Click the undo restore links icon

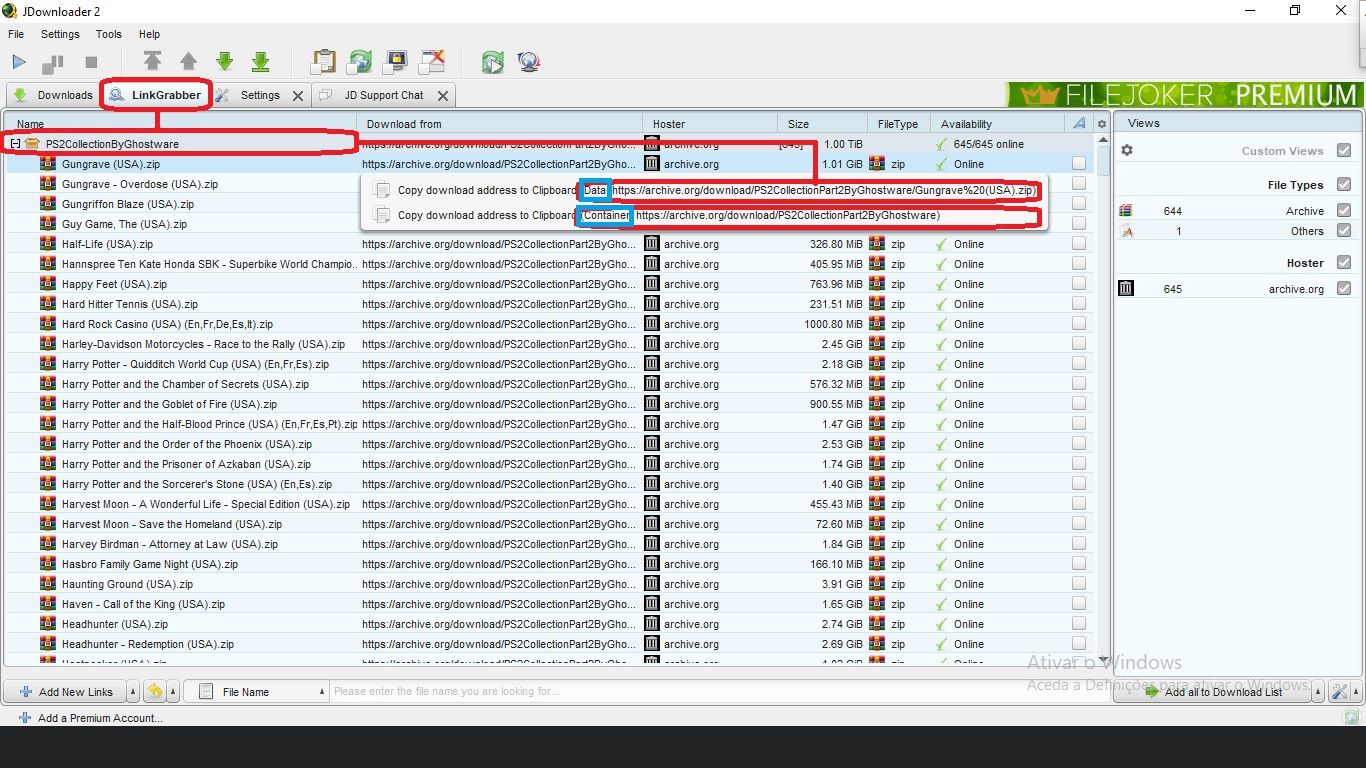pos(156,692)
